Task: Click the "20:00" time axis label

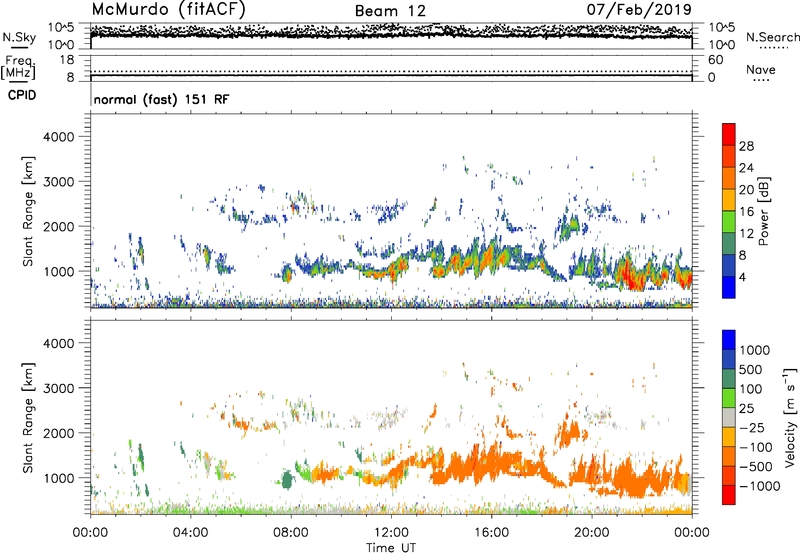Action: tap(592, 533)
